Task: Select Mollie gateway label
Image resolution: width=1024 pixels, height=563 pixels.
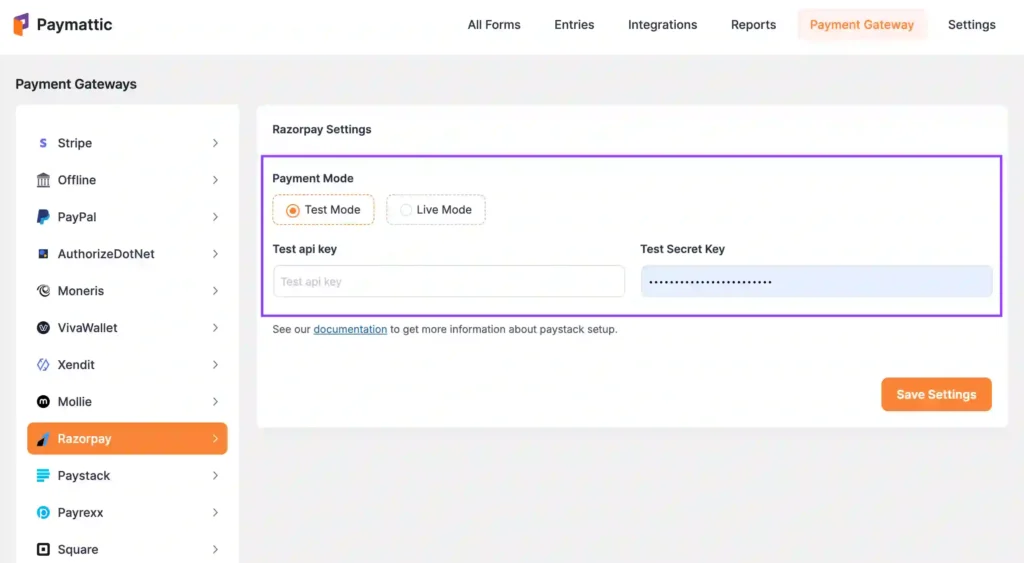Action: click(74, 402)
